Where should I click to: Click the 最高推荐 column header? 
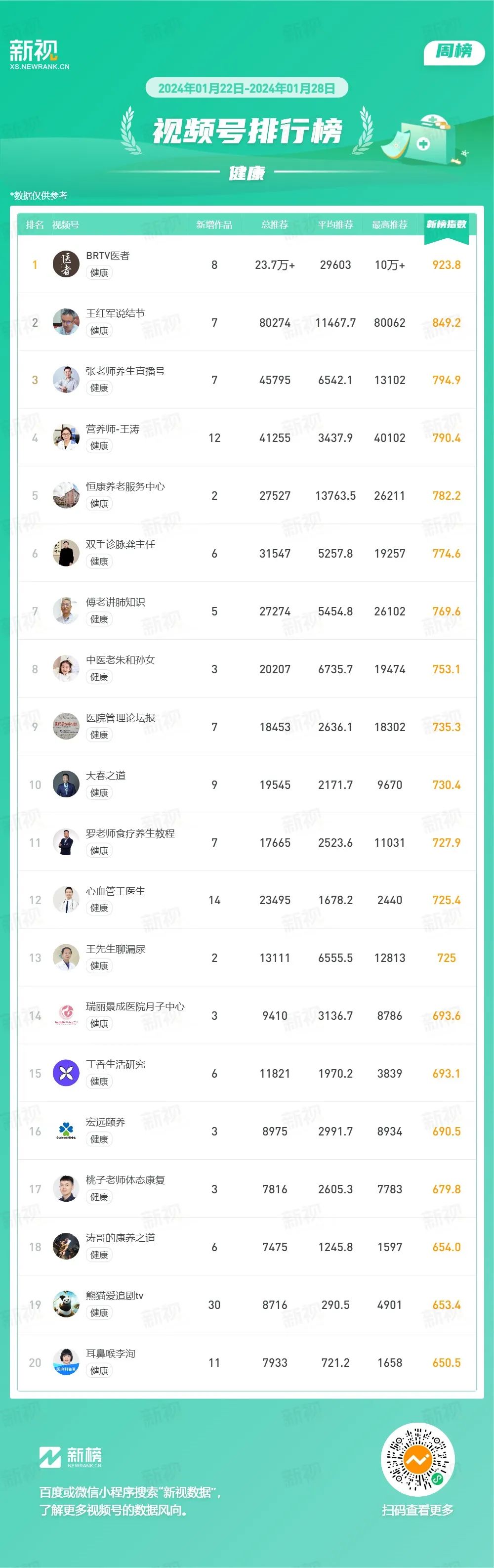(x=389, y=224)
